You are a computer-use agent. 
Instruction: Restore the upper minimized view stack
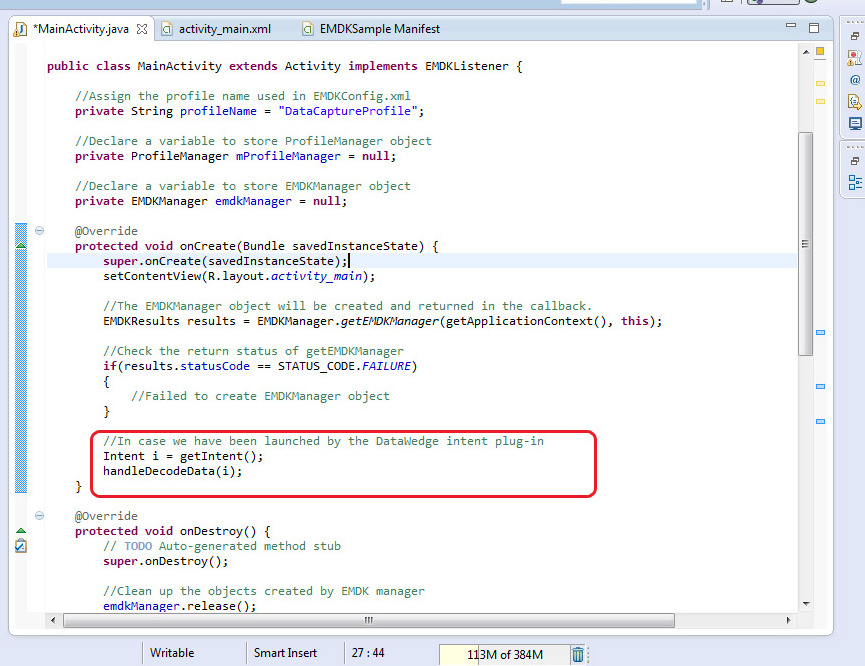[854, 35]
